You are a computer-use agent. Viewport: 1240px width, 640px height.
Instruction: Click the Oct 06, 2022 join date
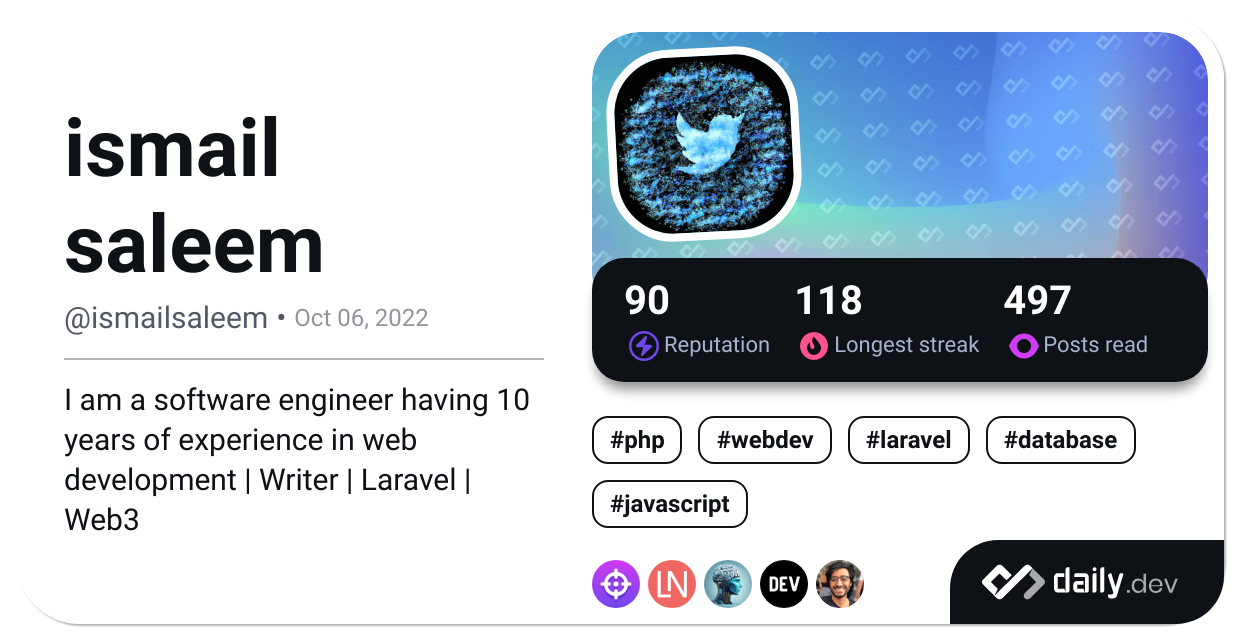click(362, 318)
